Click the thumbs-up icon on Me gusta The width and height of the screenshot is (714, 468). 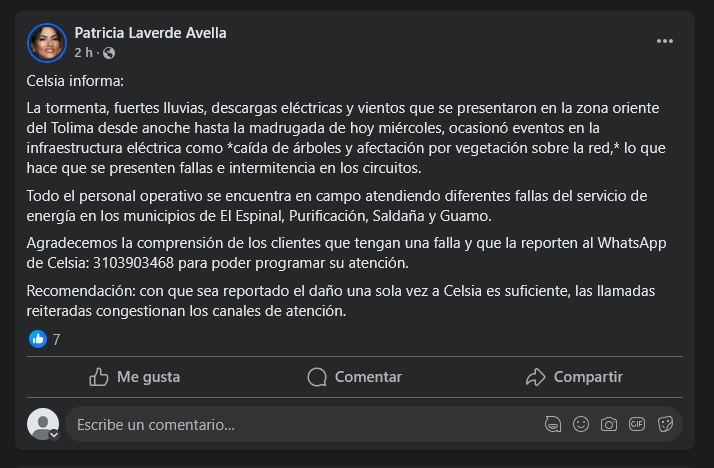[98, 377]
